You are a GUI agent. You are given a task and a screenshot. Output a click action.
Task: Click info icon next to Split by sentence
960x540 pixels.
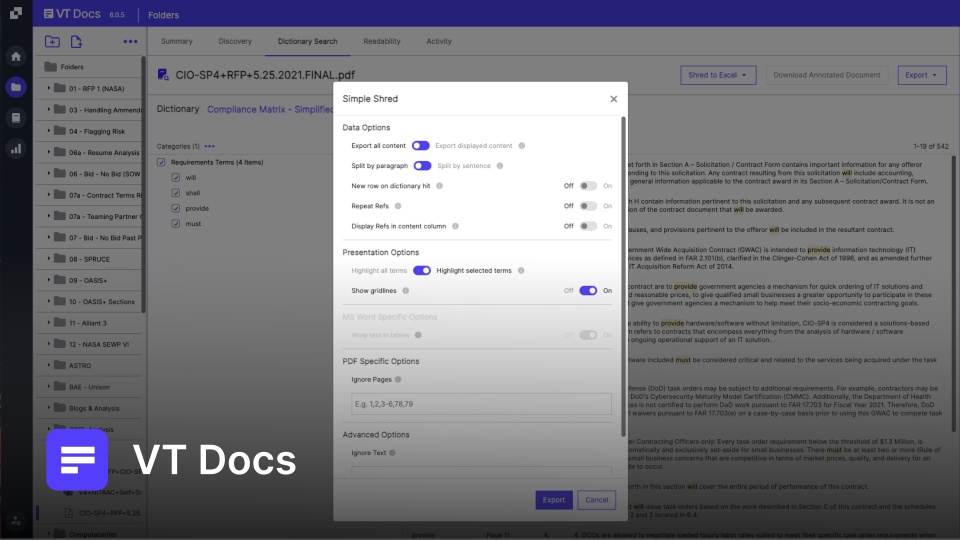pos(500,166)
